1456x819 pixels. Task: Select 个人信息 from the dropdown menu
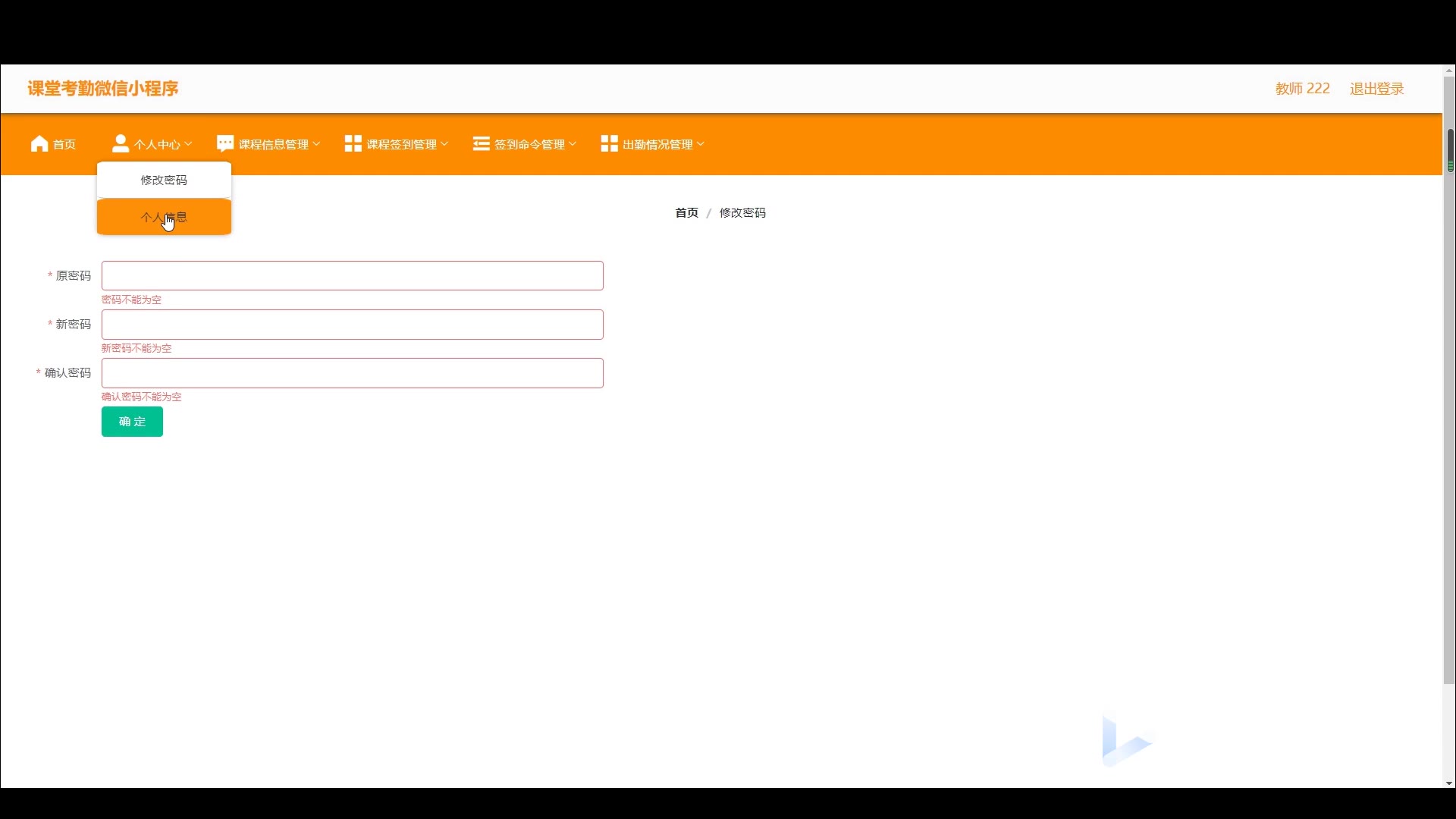(x=164, y=218)
